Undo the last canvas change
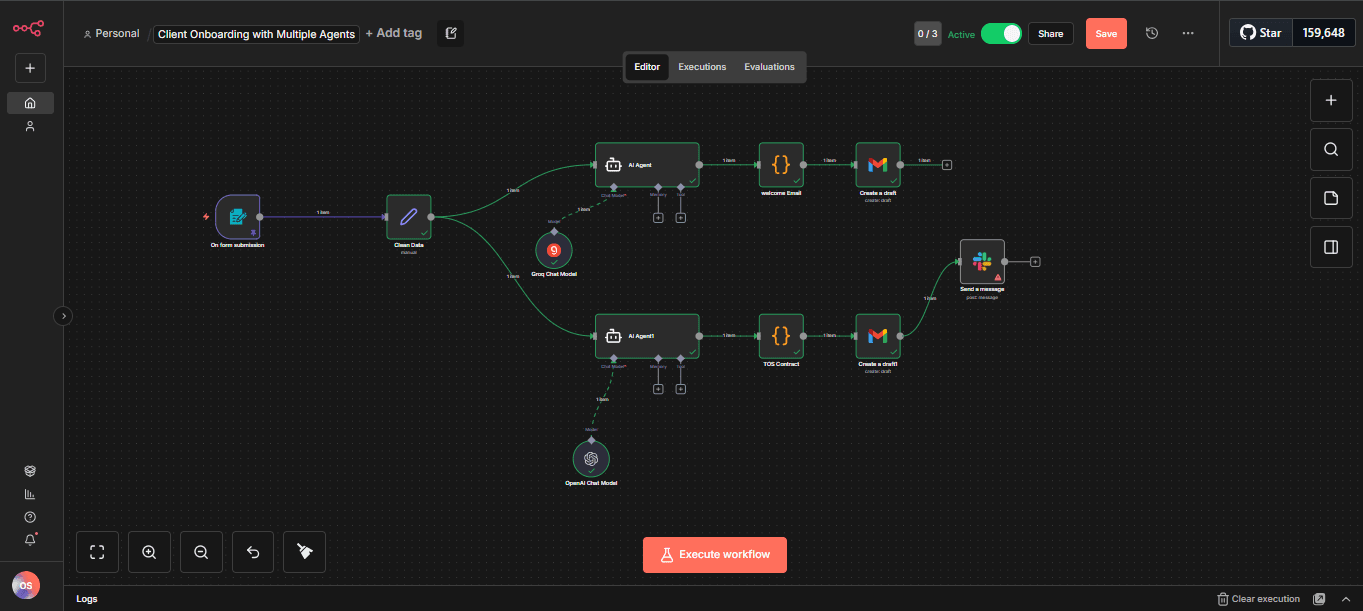The image size is (1363, 611). pyautogui.click(x=252, y=551)
